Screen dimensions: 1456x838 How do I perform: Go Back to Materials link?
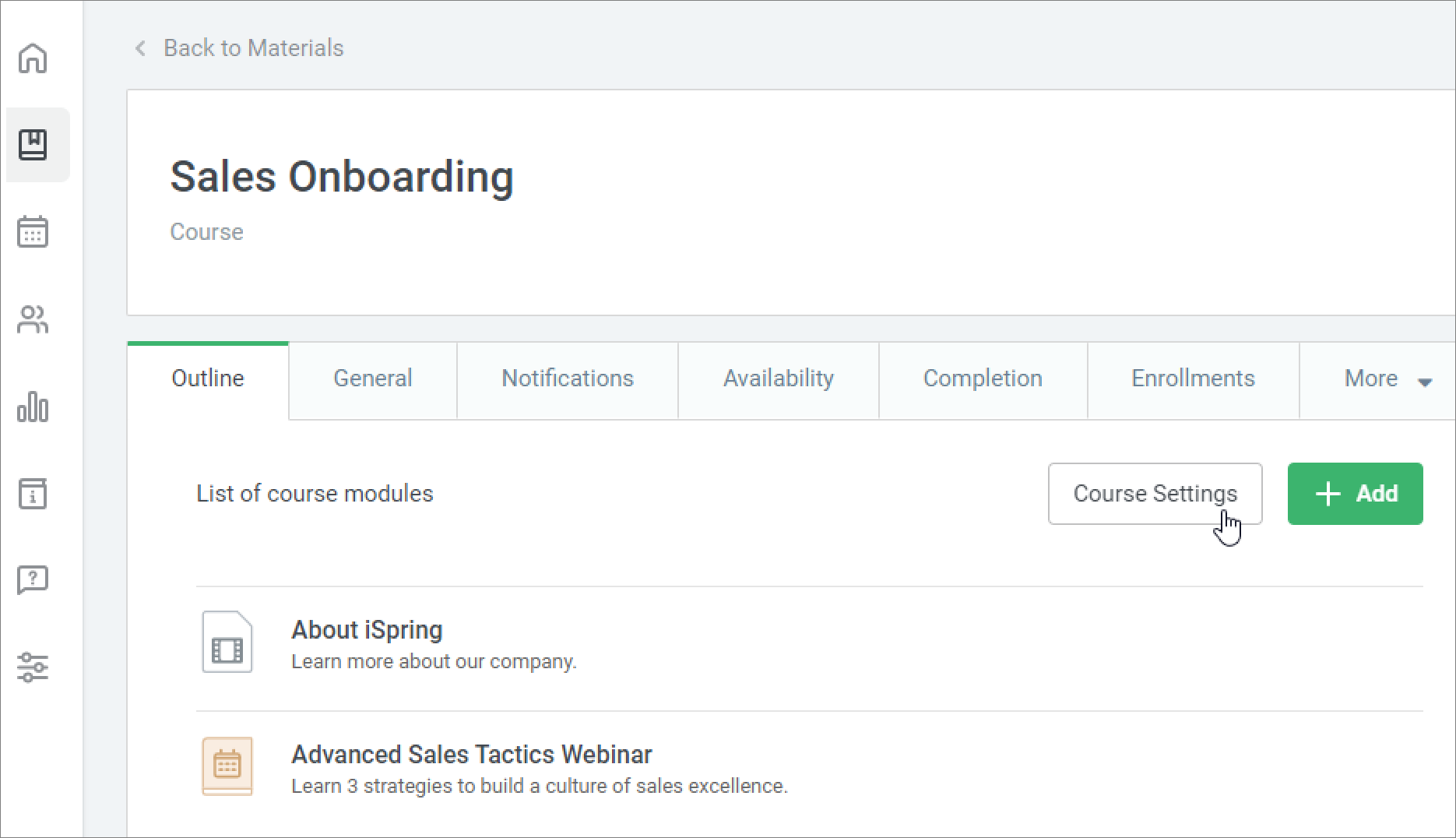[x=252, y=48]
